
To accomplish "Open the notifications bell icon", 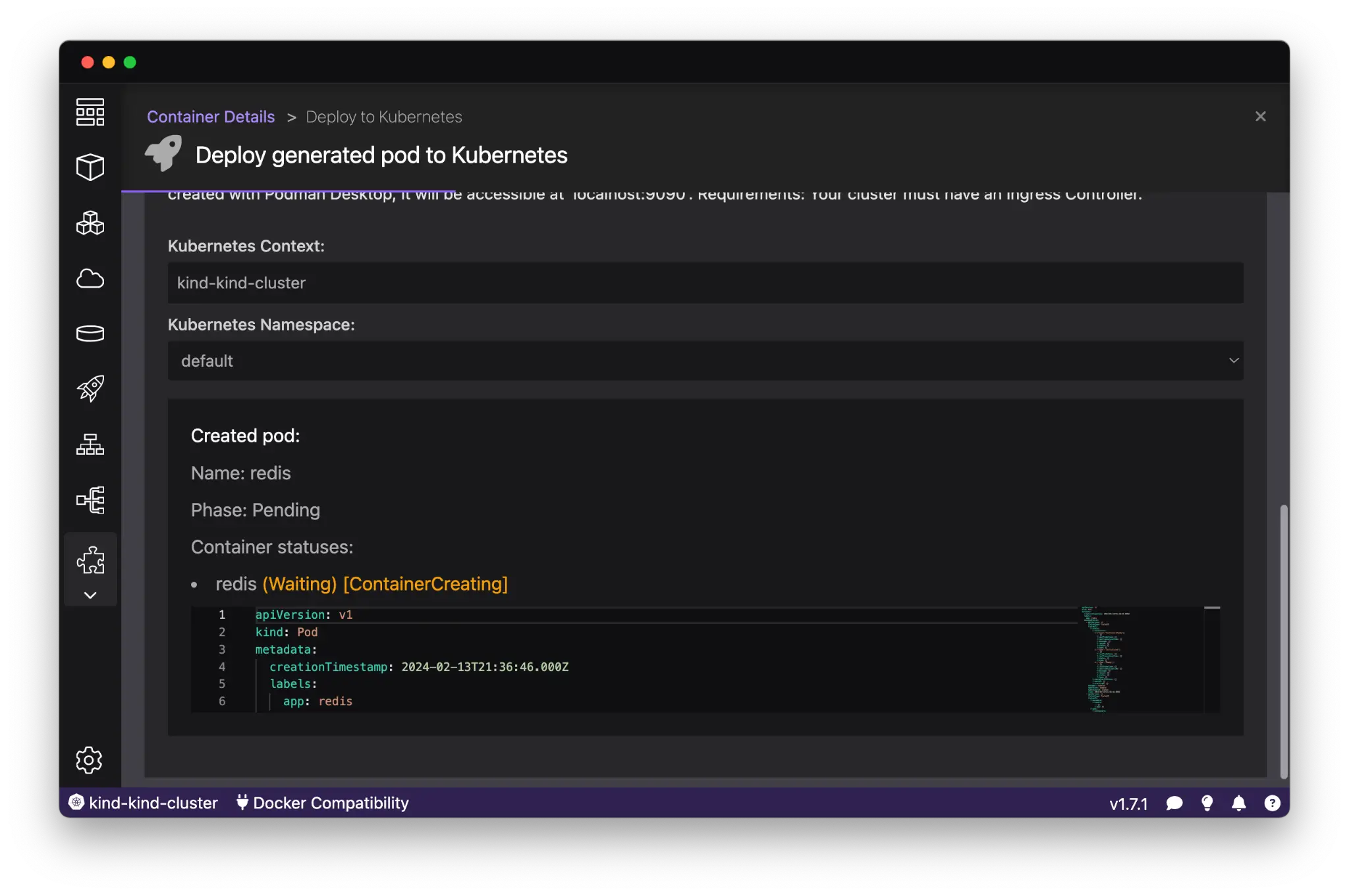I will click(1239, 803).
